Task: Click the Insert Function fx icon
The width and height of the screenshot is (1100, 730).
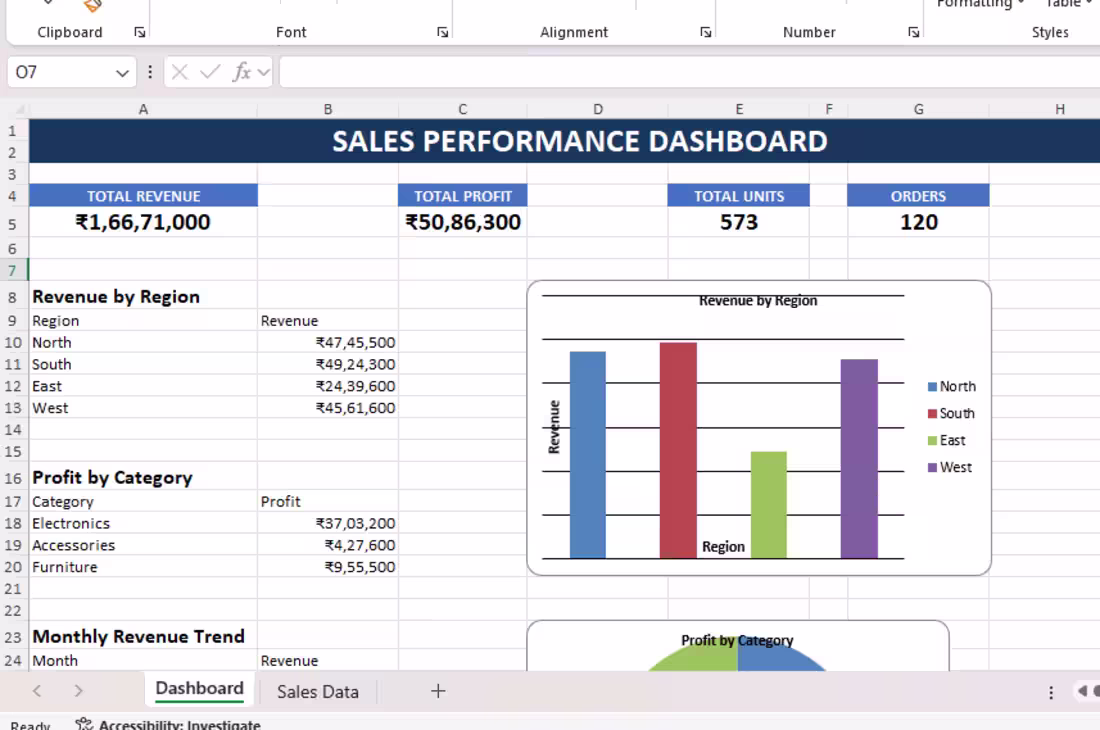Action: click(242, 72)
